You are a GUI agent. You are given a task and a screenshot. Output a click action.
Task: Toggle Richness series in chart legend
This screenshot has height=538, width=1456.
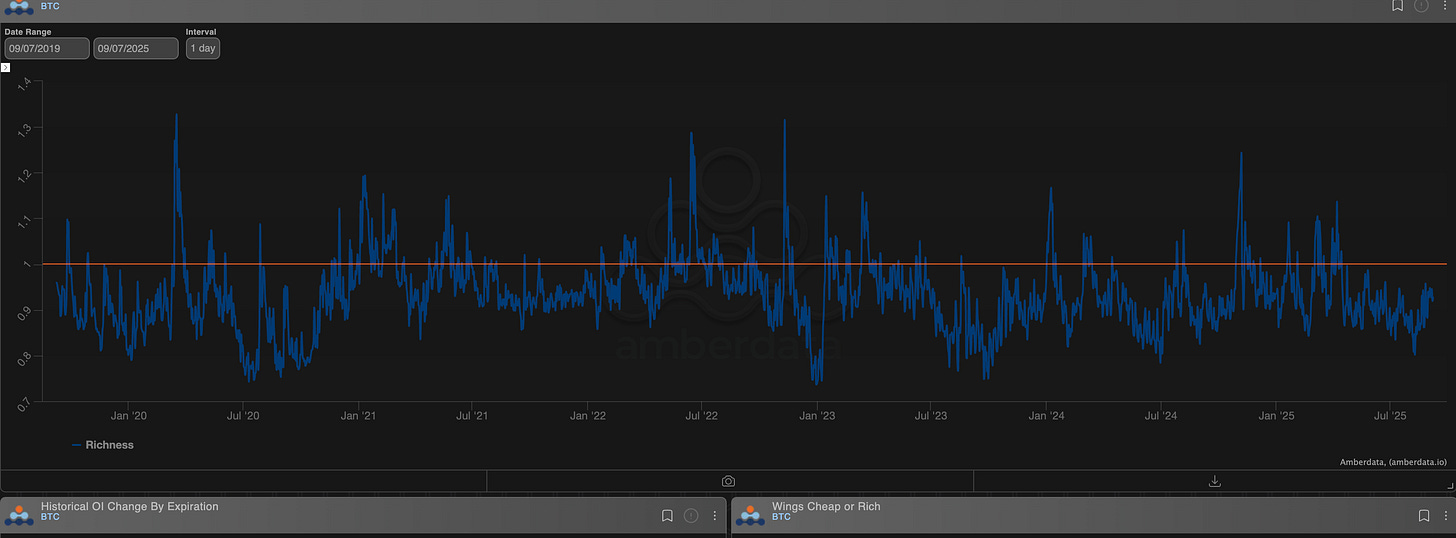103,445
